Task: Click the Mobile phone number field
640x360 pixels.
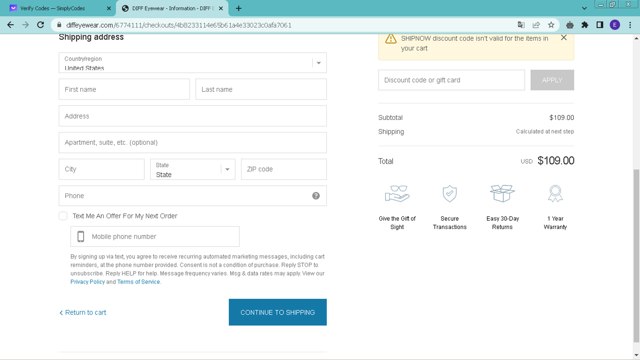Action: (x=155, y=236)
